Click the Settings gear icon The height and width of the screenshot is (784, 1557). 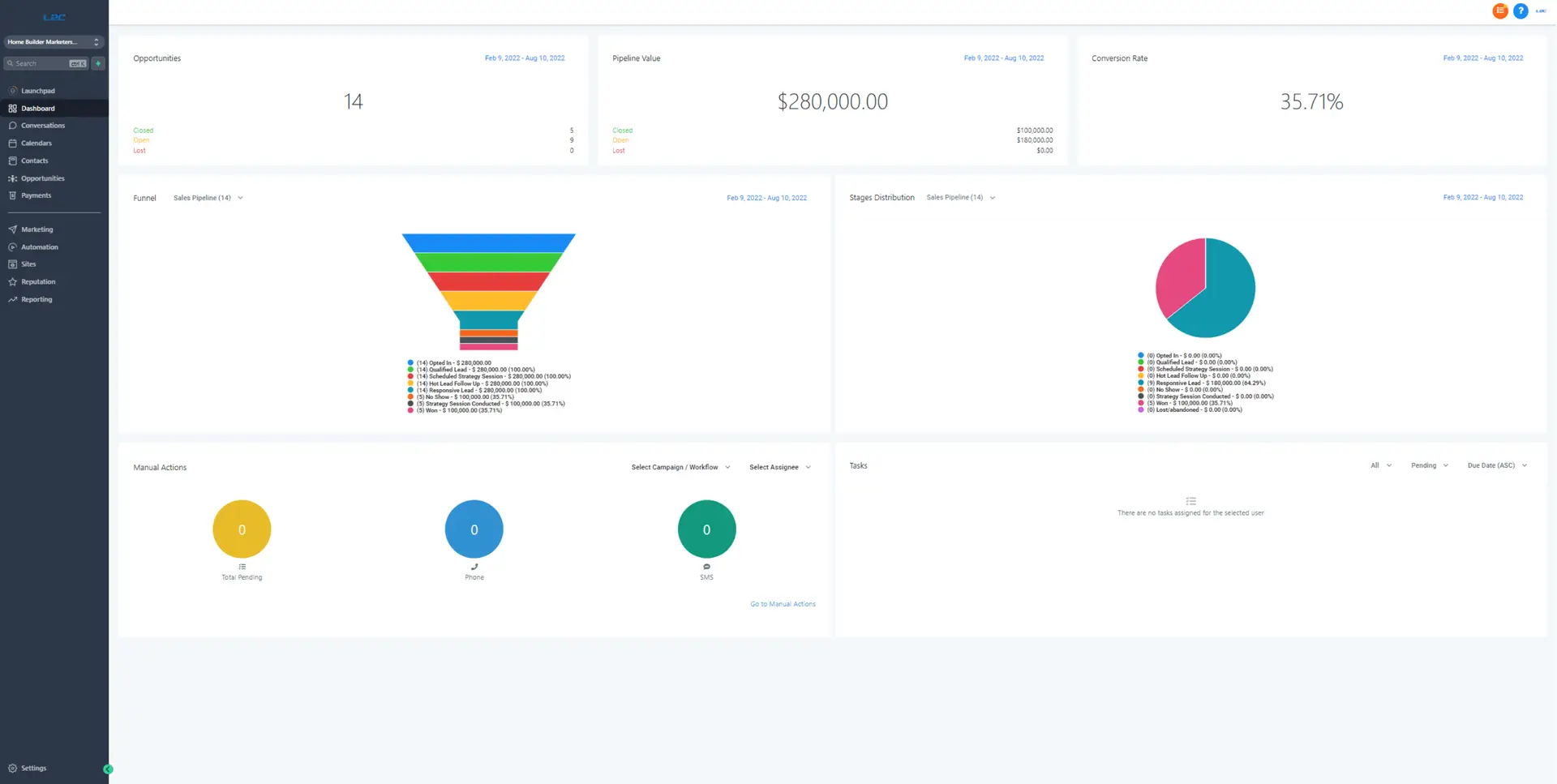click(13, 768)
